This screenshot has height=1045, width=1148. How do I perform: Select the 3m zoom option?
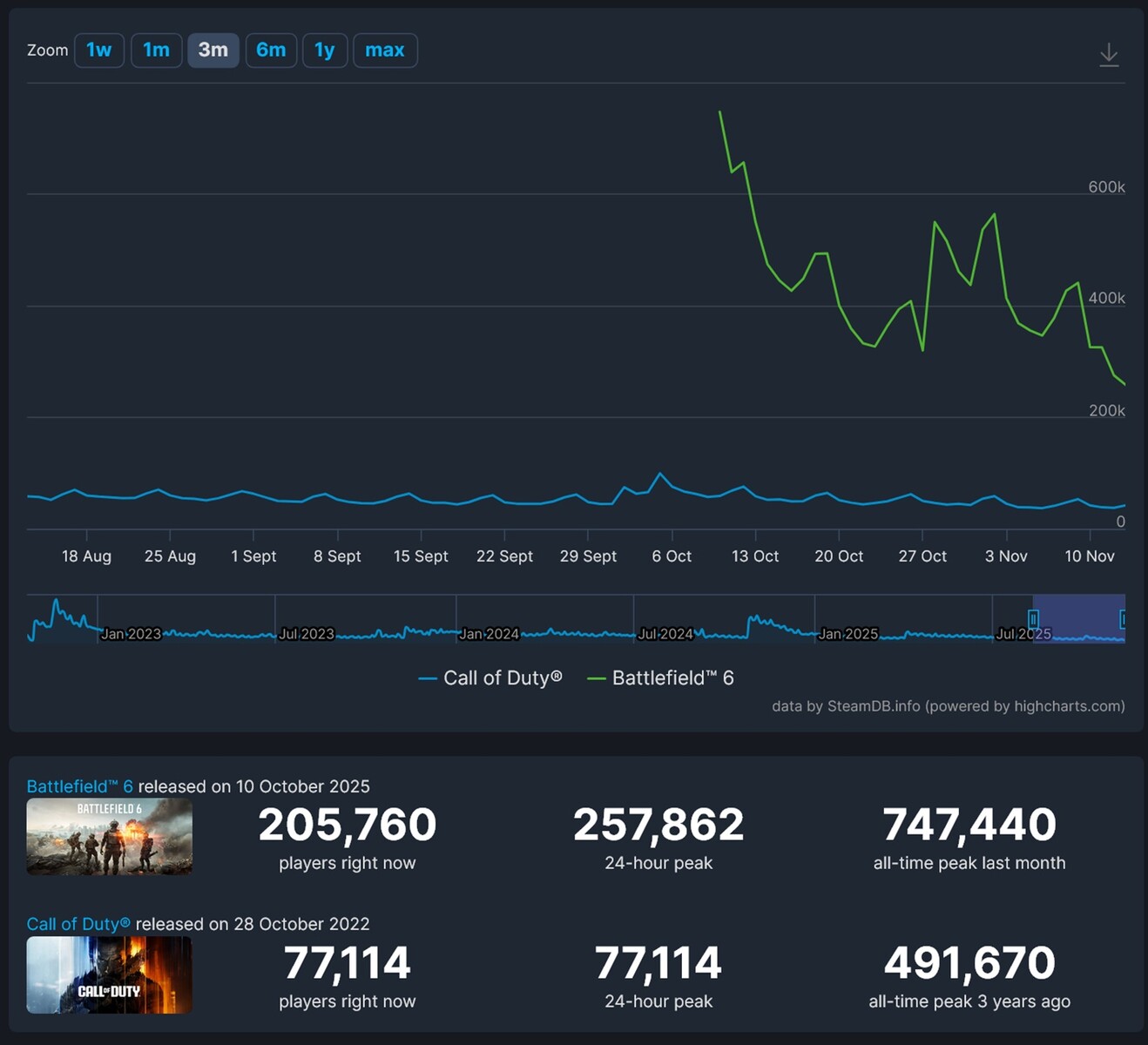[213, 51]
